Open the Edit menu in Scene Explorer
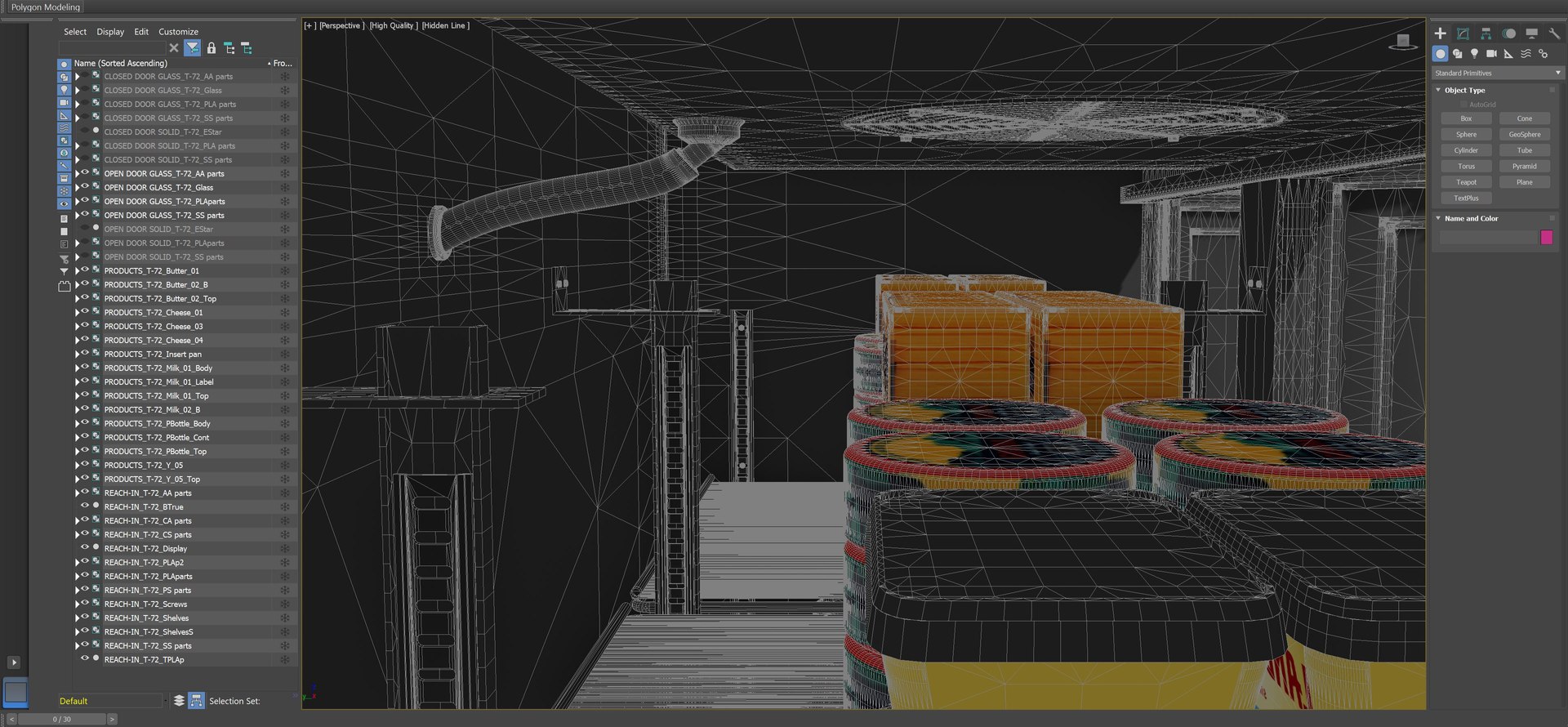1568x727 pixels. tap(141, 32)
